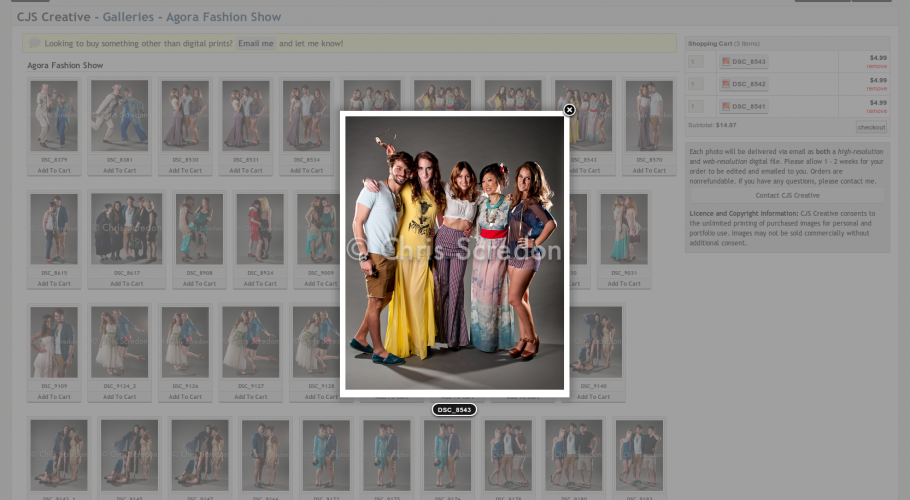Remove DSC_8543 from the shopping cart
The image size is (910, 500).
(876, 66)
